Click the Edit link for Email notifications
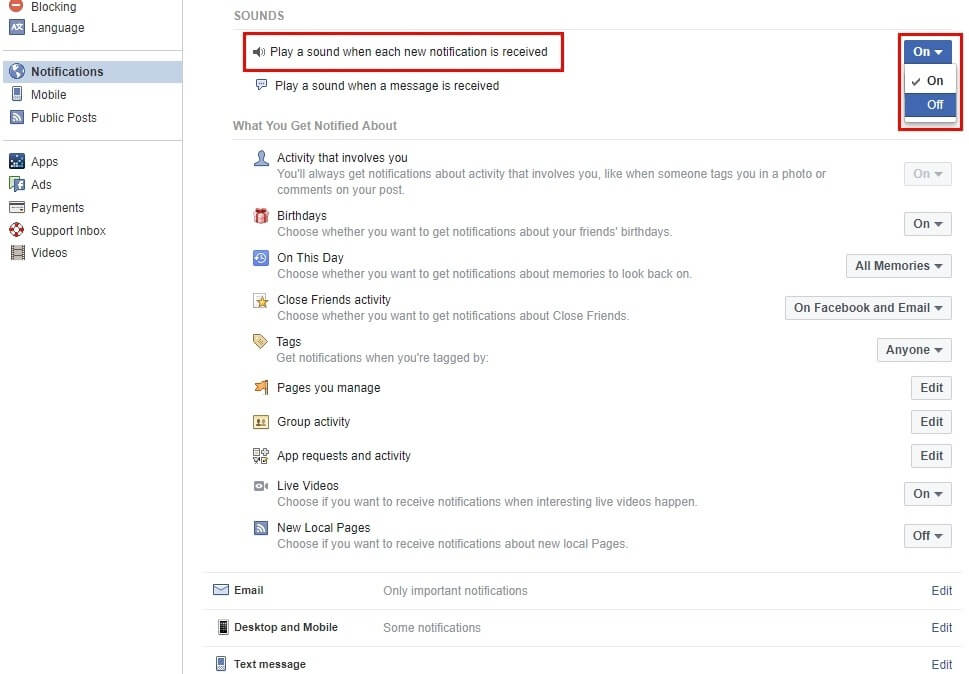 (x=941, y=591)
